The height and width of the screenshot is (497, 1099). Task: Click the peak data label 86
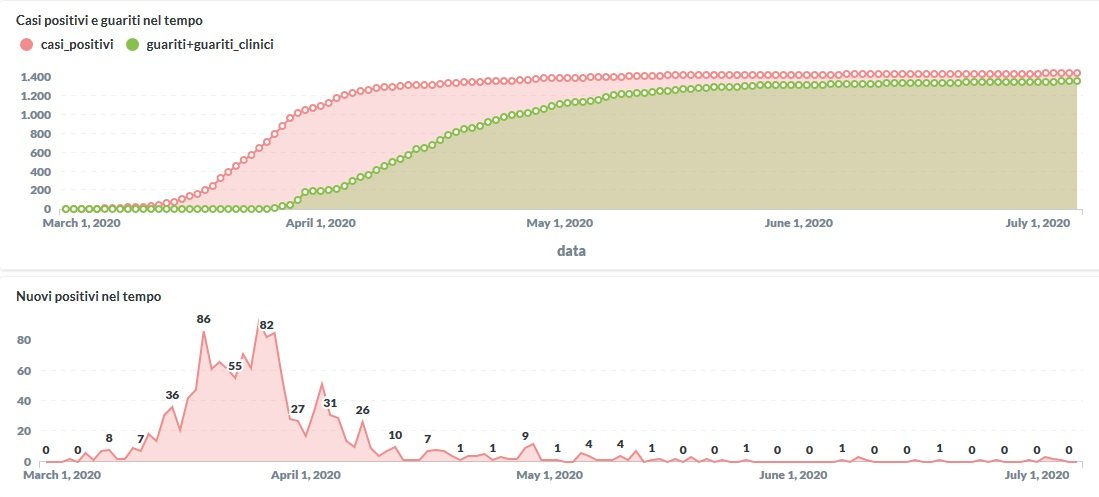[203, 319]
